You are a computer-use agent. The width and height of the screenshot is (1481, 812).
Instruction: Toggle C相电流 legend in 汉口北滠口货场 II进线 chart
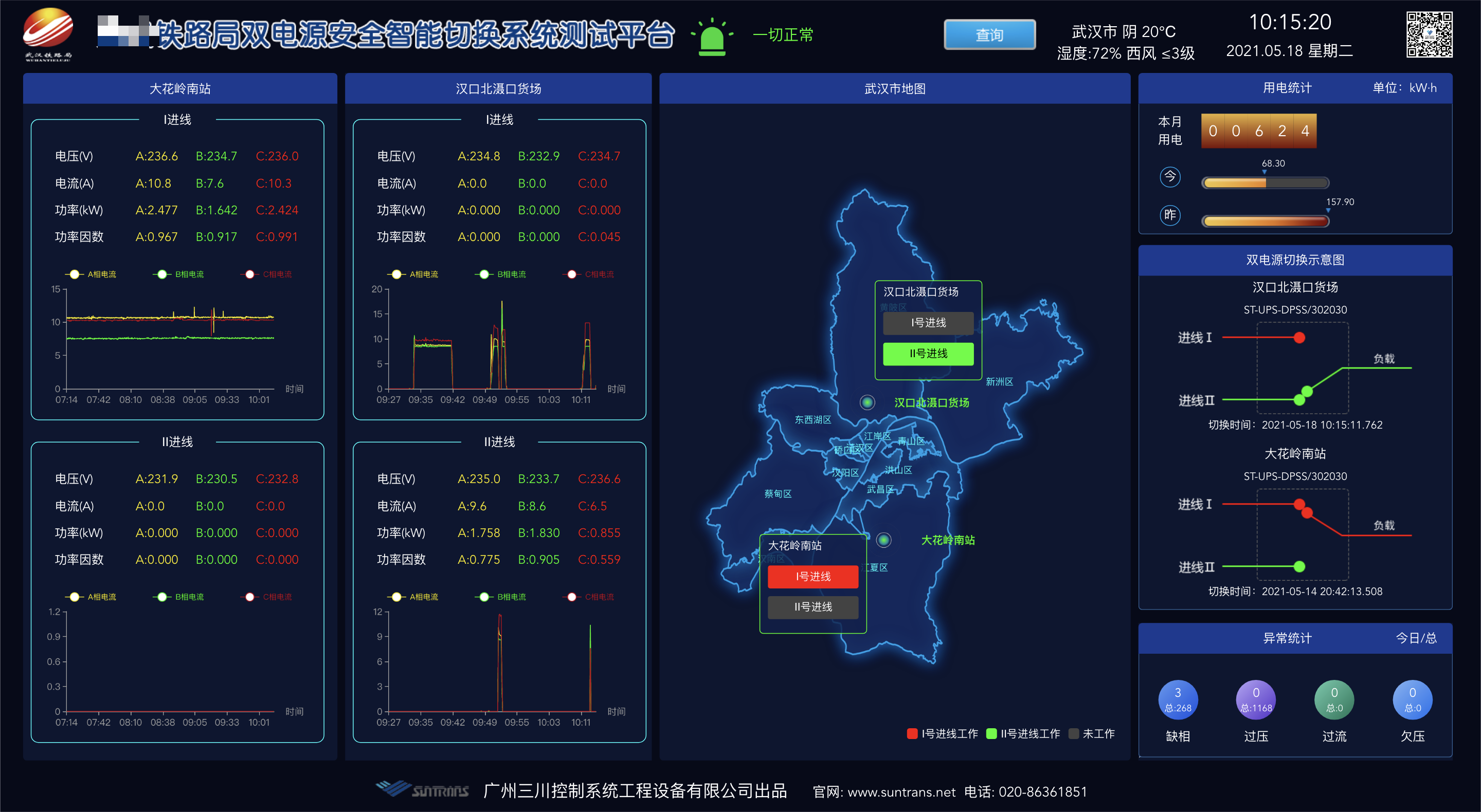click(x=588, y=597)
